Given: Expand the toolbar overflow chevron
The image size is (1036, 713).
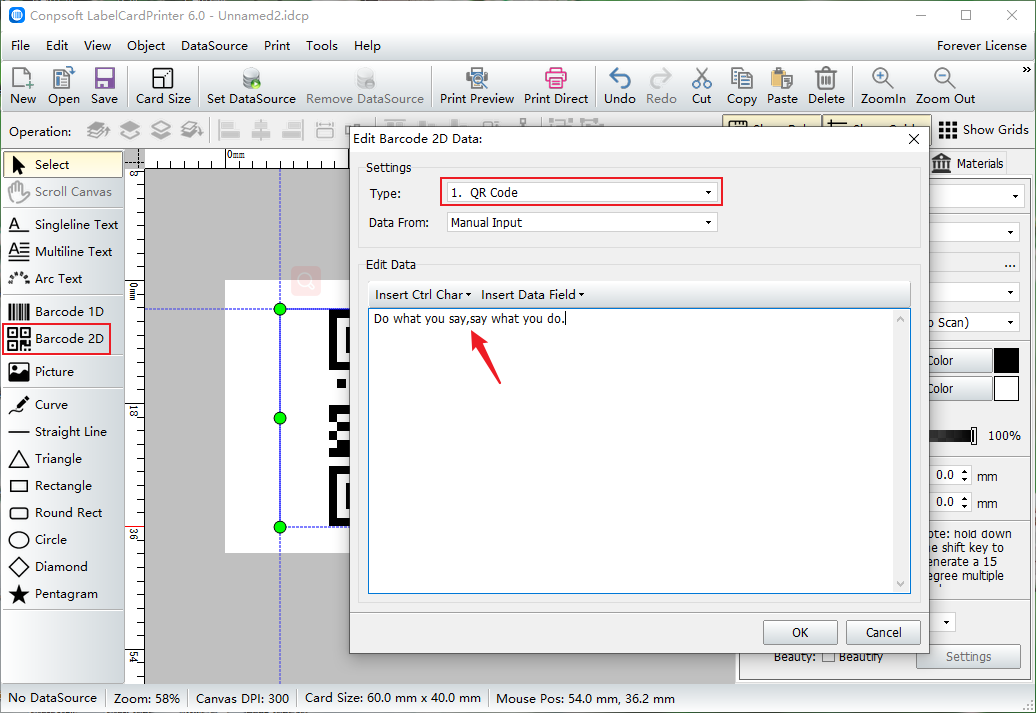Looking at the screenshot, I should coord(1026,70).
